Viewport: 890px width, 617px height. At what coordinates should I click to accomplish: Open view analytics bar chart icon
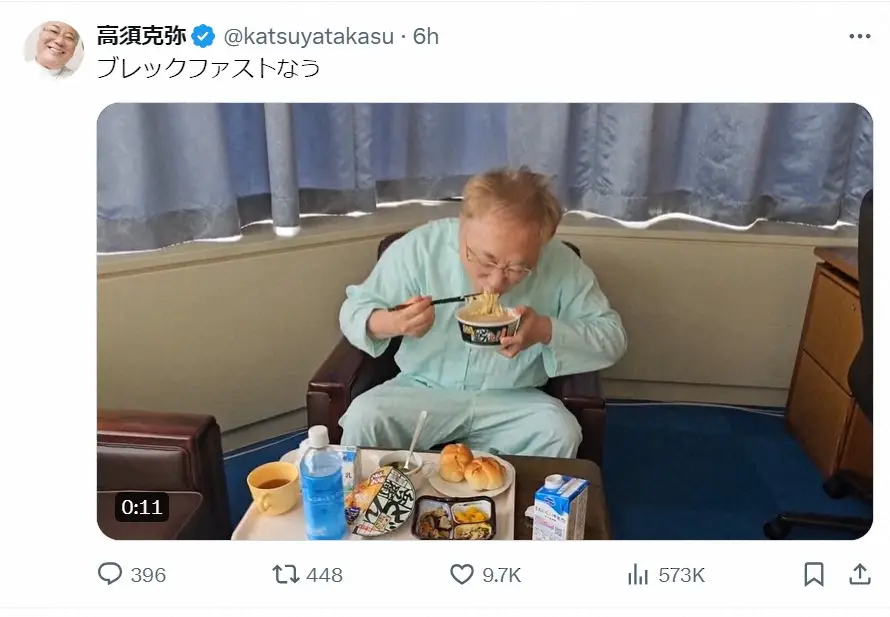[x=638, y=574]
